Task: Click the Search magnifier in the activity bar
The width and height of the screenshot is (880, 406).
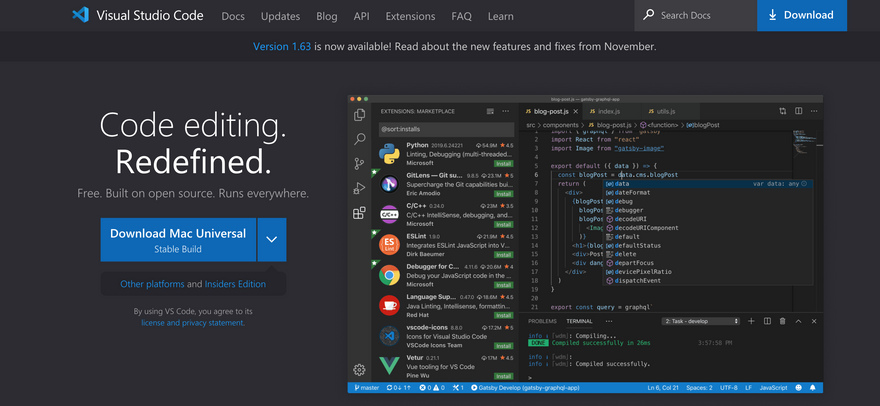Action: [360, 139]
